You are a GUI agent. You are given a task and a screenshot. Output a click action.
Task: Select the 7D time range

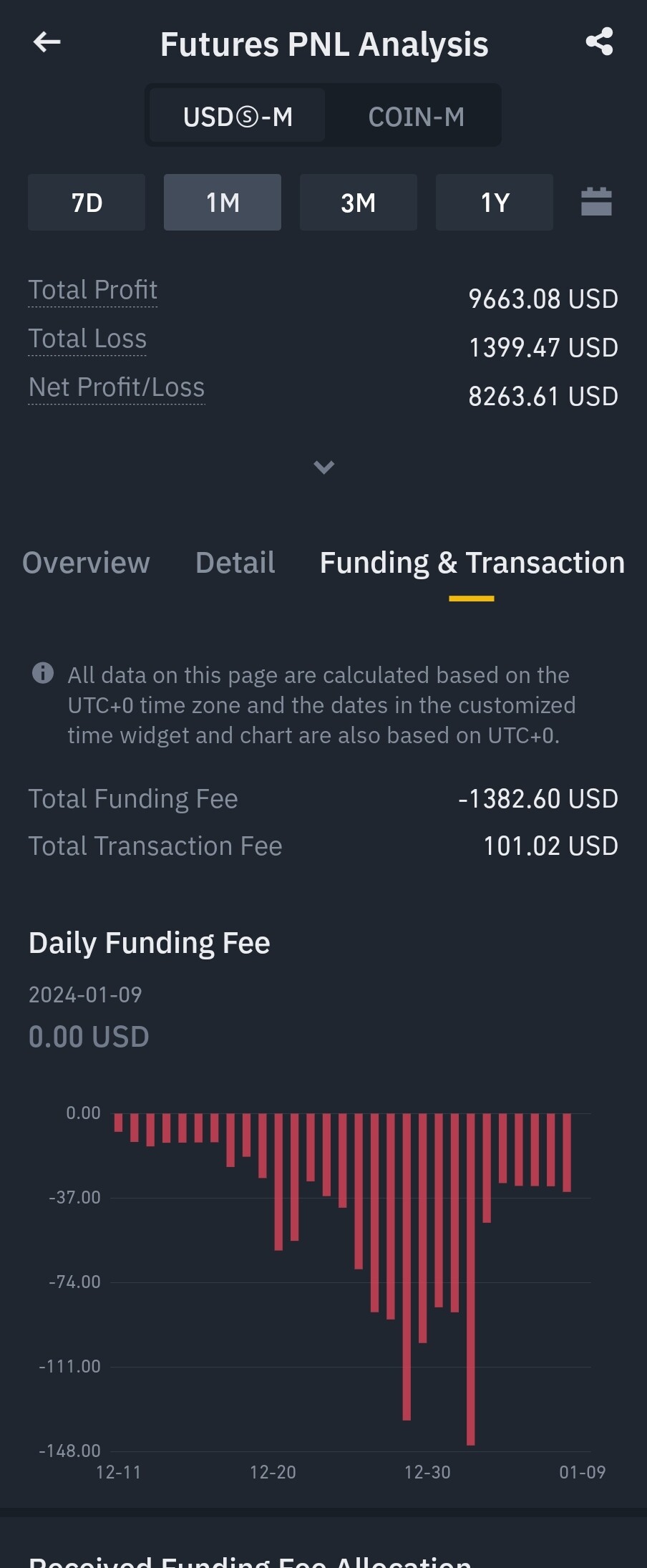click(x=87, y=203)
